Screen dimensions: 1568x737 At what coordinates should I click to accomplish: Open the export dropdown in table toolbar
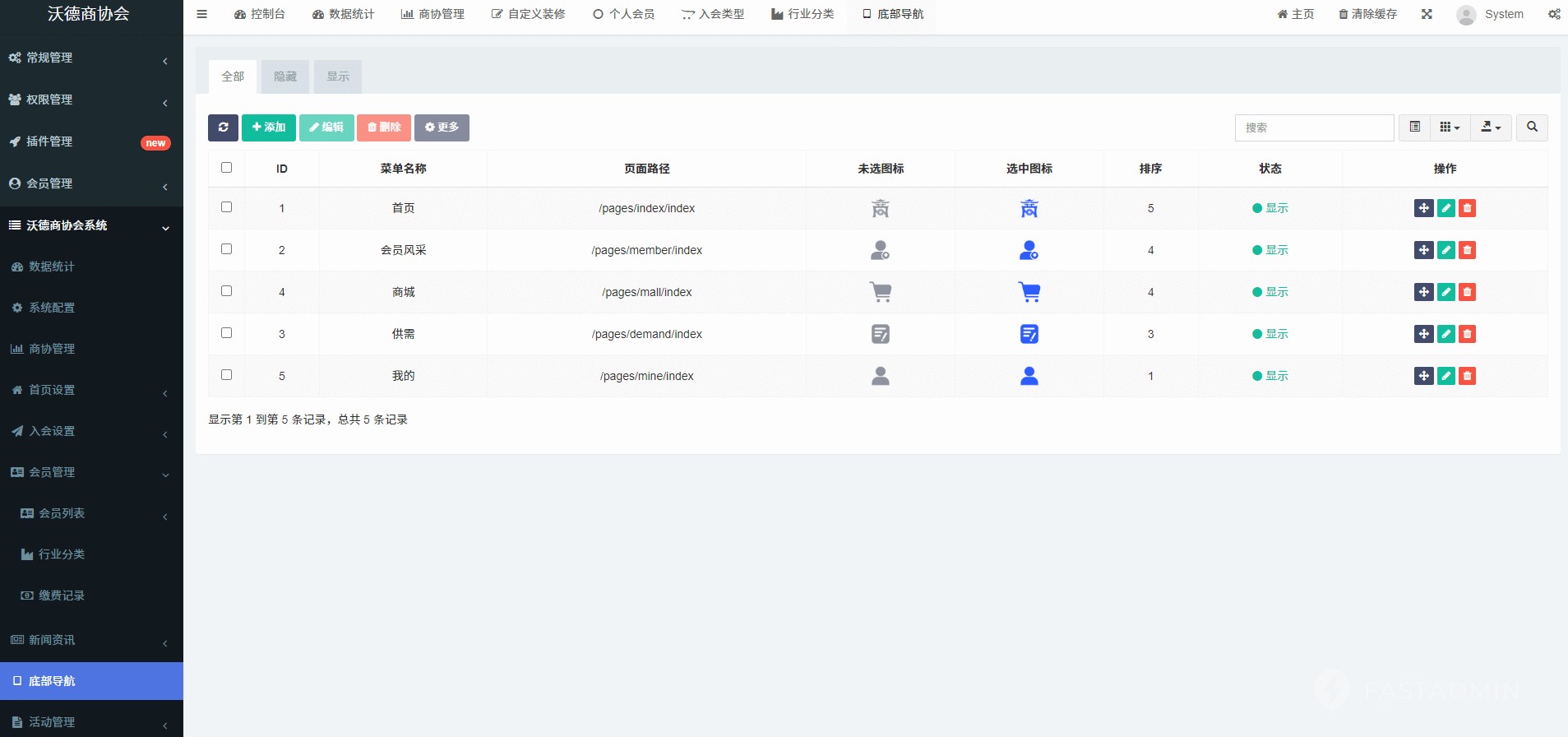click(1491, 127)
